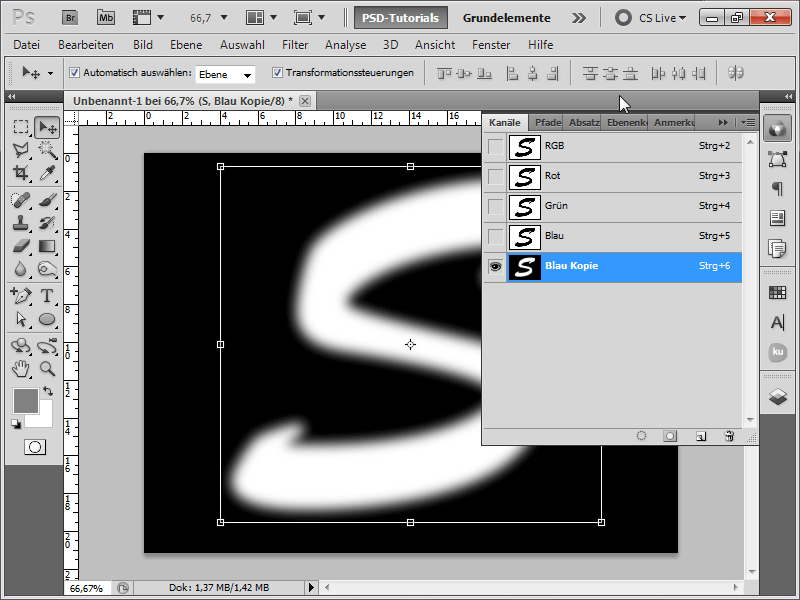This screenshot has height=600, width=800.
Task: Select the Blur tool
Action: [x=20, y=269]
